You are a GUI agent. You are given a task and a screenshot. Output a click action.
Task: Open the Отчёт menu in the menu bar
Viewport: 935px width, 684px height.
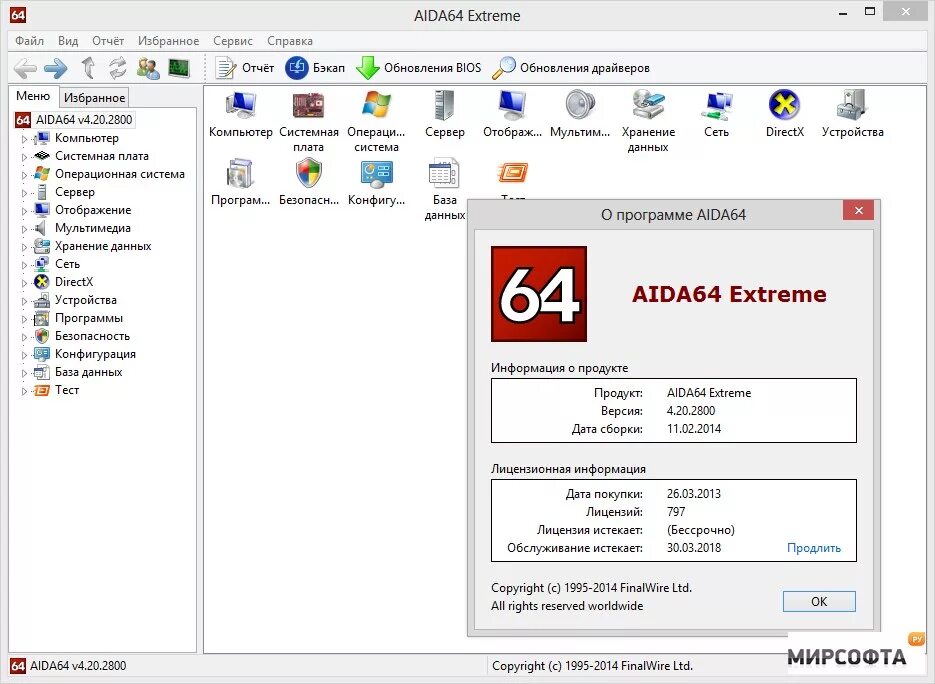pos(108,41)
